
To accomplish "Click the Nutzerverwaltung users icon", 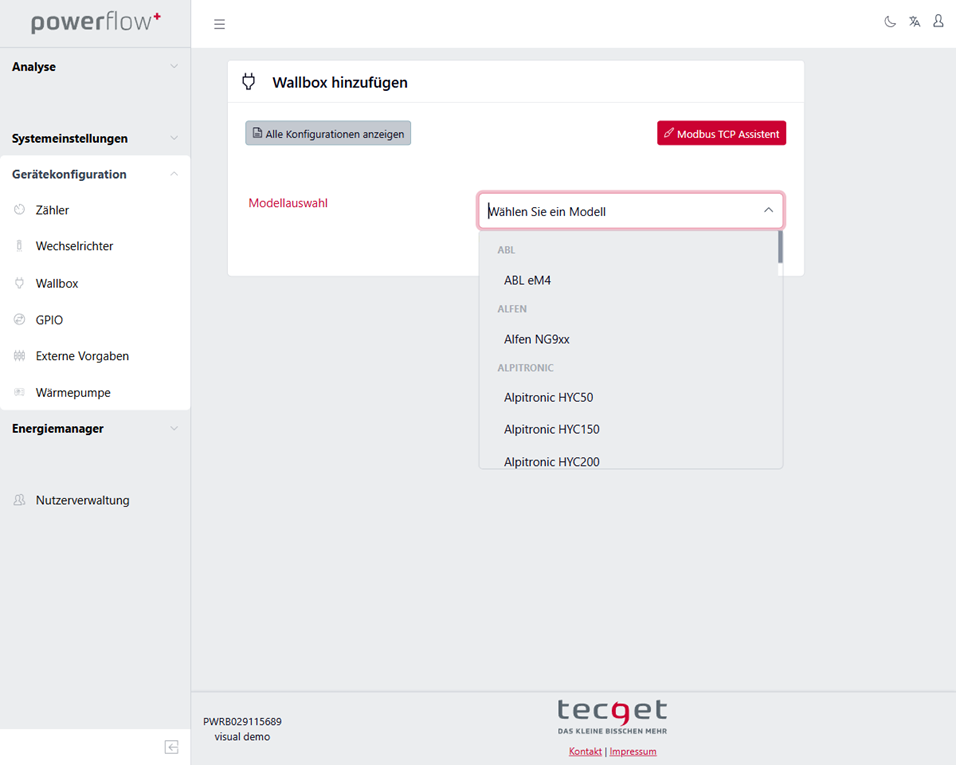I will pyautogui.click(x=20, y=500).
